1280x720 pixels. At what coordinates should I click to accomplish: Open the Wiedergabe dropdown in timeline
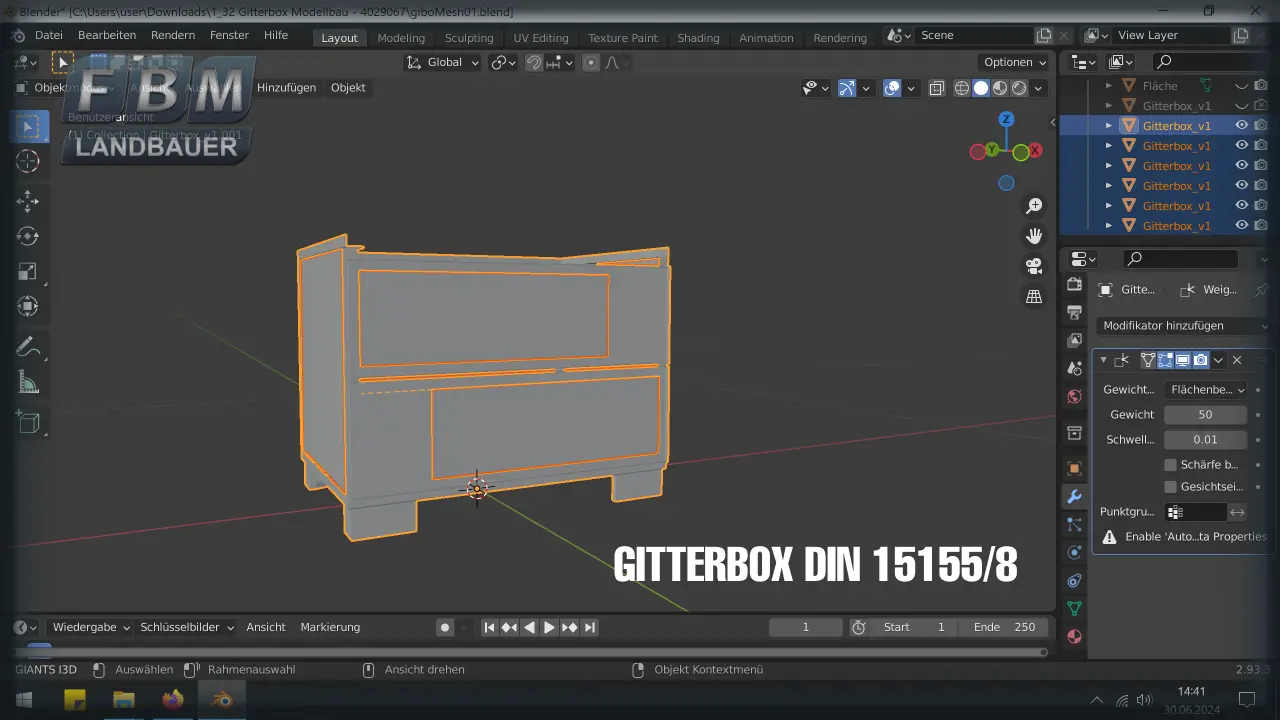coord(91,627)
